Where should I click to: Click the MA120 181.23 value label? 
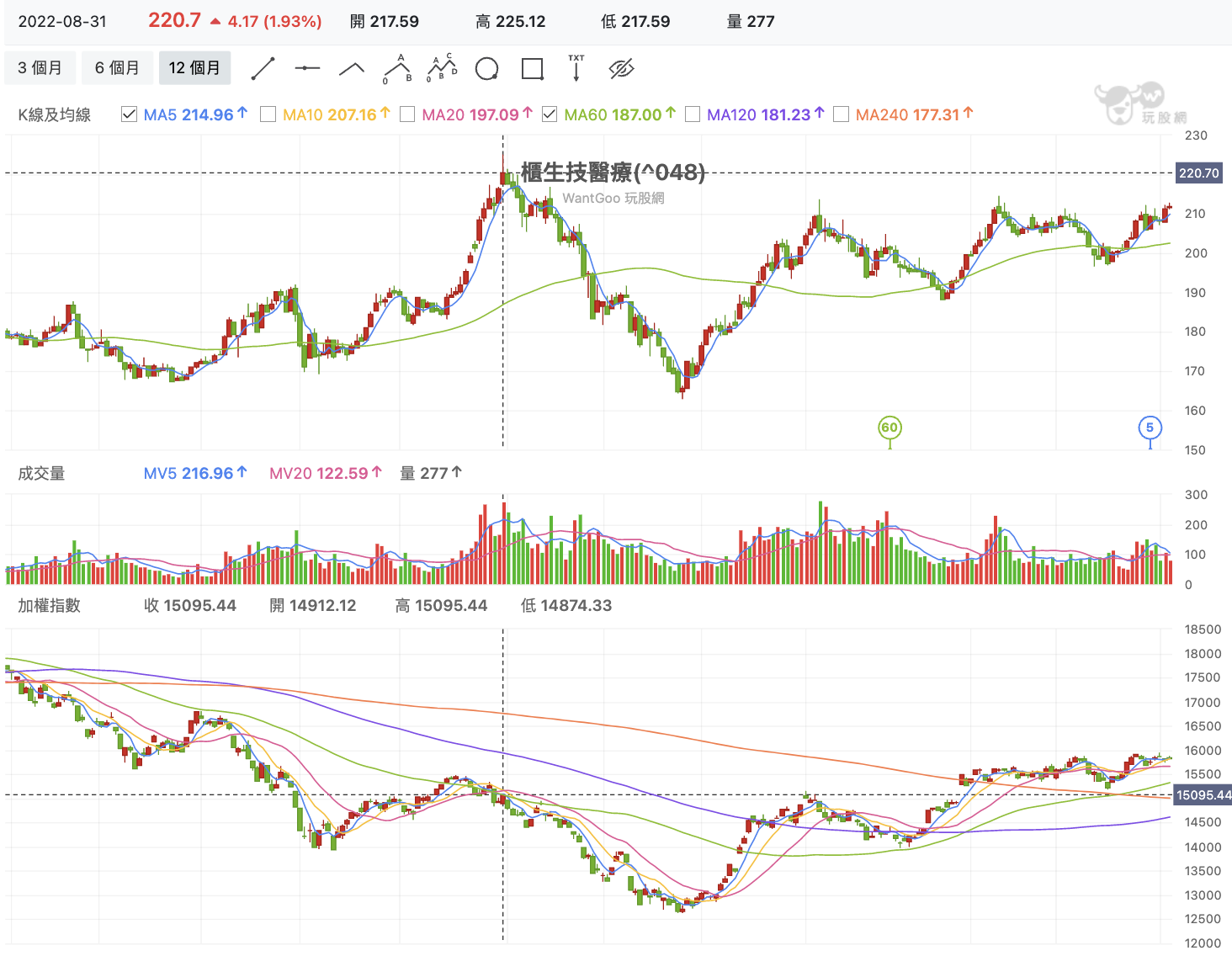point(766,114)
